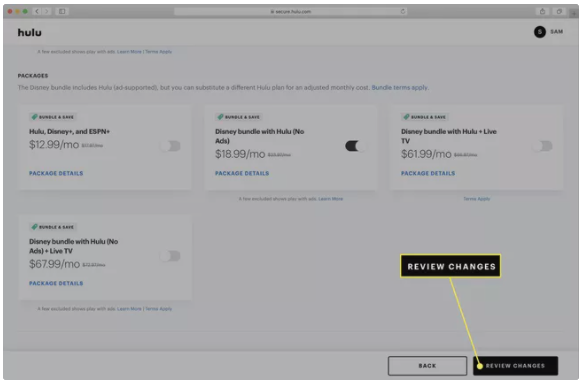The height and width of the screenshot is (382, 583).
Task: Click Bundle & Save tag on $18.99/mo card
Action: pyautogui.click(x=239, y=117)
